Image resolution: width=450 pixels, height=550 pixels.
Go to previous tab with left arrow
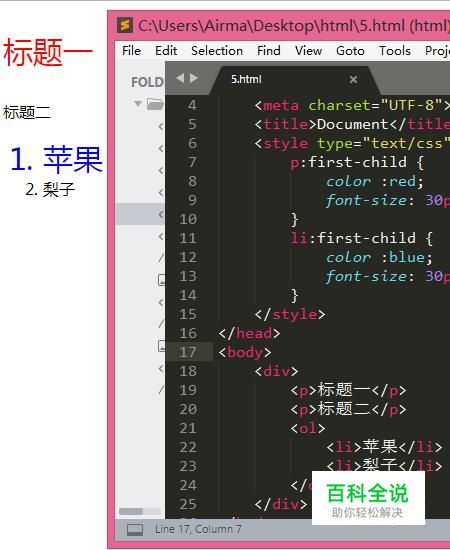tap(180, 78)
